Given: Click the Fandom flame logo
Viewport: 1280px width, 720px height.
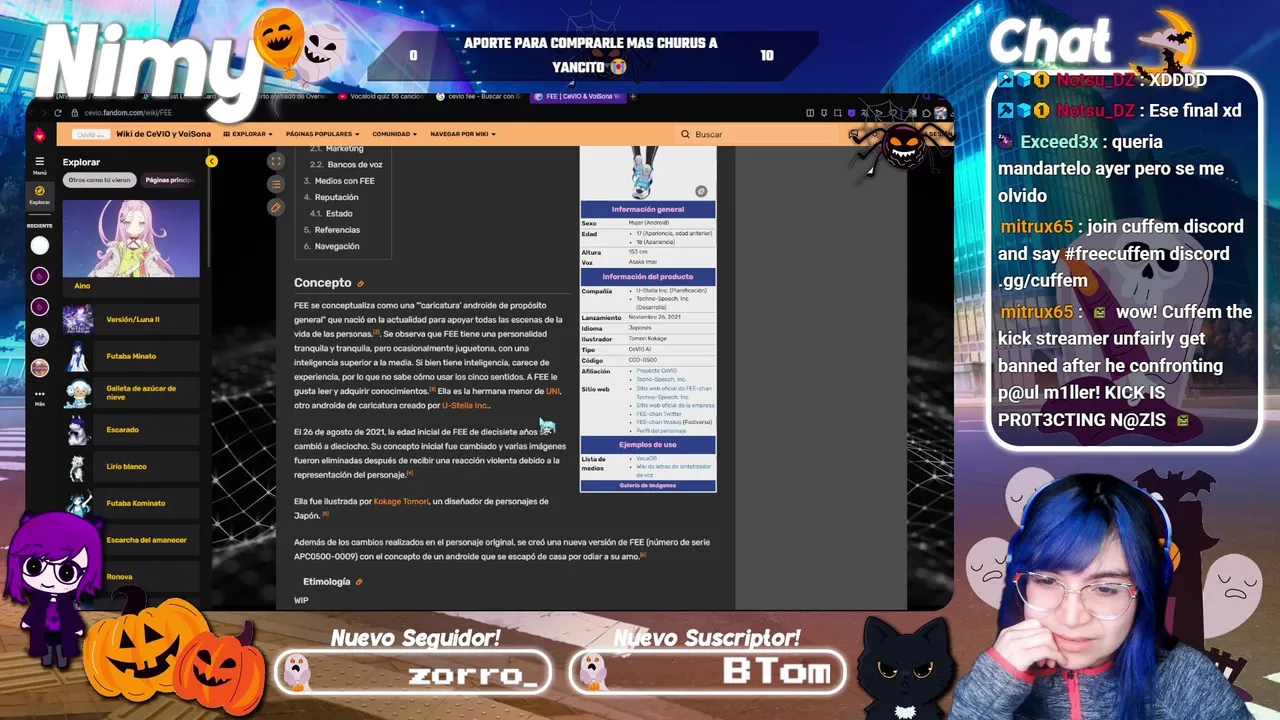Looking at the screenshot, I should point(40,134).
